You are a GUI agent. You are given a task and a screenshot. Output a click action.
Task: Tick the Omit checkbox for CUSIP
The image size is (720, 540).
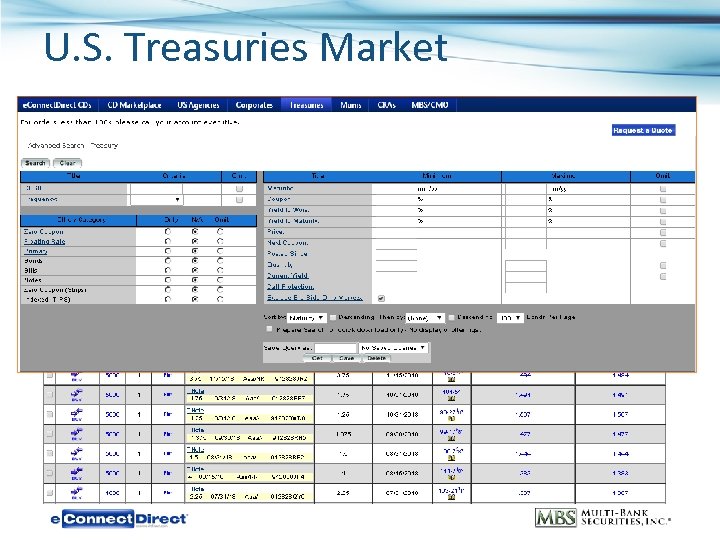tap(239, 189)
